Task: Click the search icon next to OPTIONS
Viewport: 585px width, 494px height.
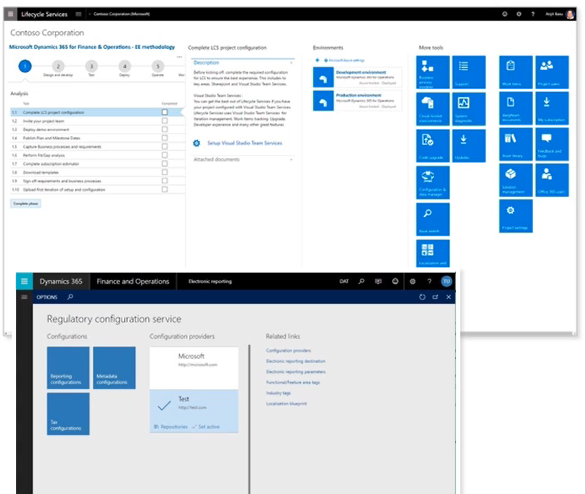Action: point(70,297)
